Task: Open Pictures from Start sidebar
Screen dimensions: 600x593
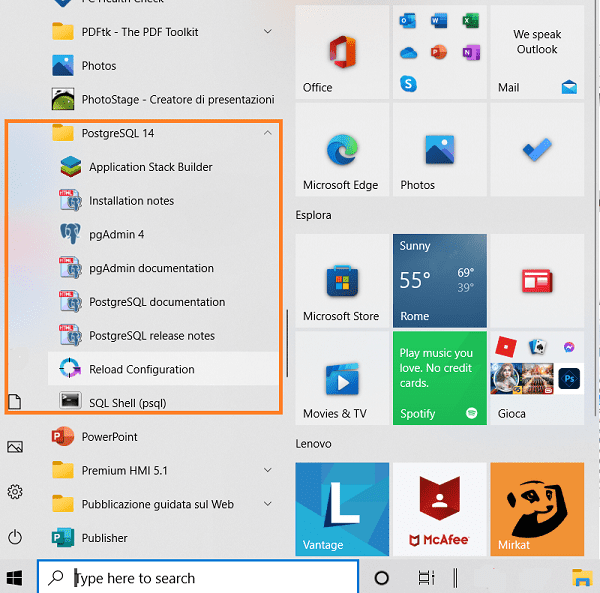Action: point(15,446)
